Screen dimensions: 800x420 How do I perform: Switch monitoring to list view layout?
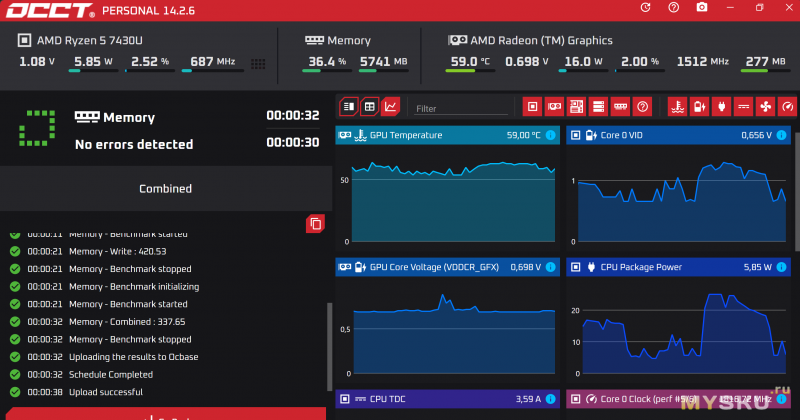(x=349, y=106)
